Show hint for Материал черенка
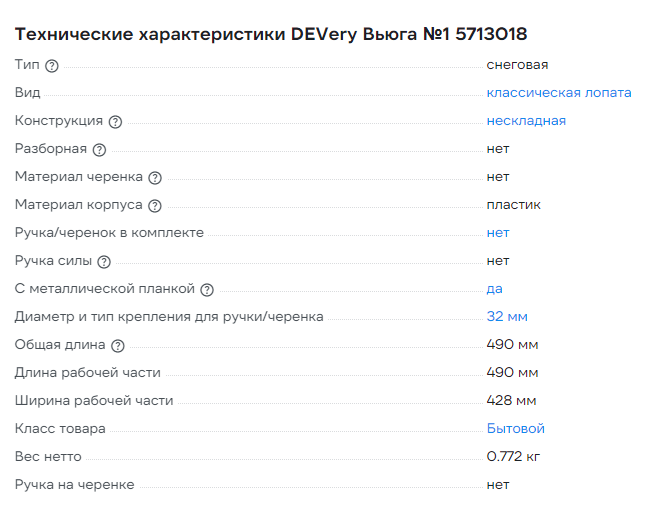The height and width of the screenshot is (521, 655). point(154,177)
